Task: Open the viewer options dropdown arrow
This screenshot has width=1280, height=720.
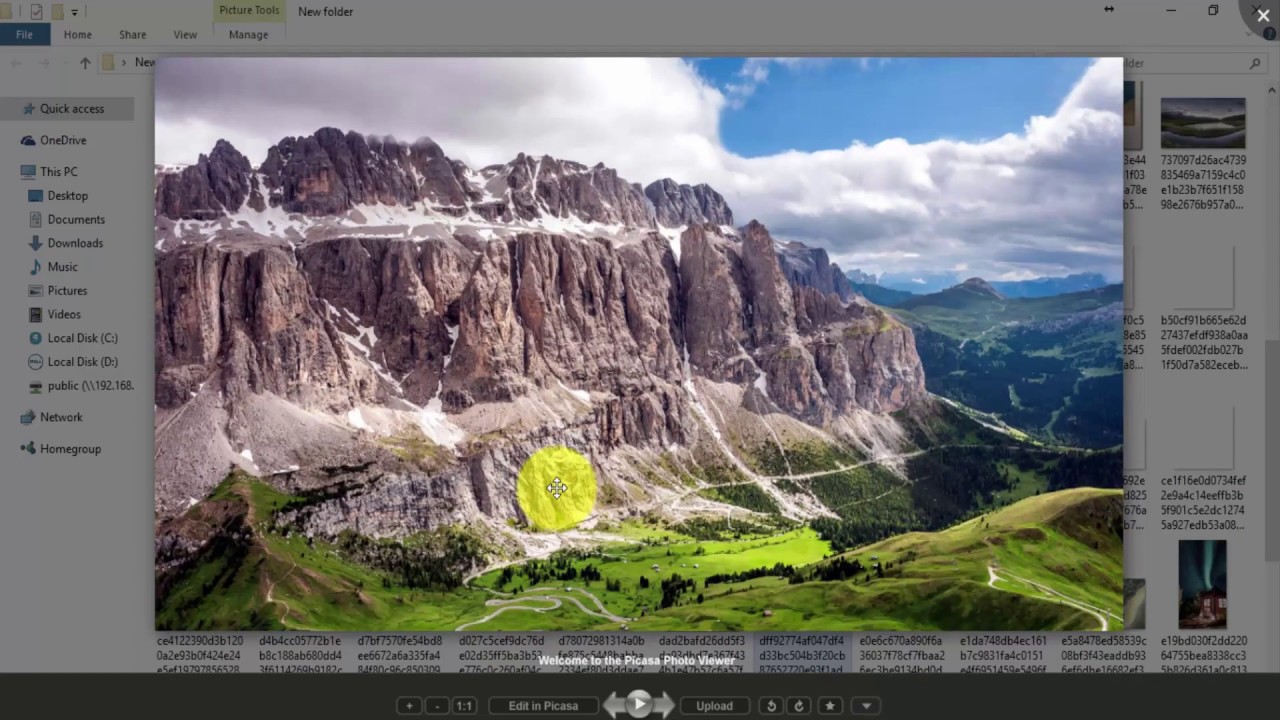Action: coord(866,706)
